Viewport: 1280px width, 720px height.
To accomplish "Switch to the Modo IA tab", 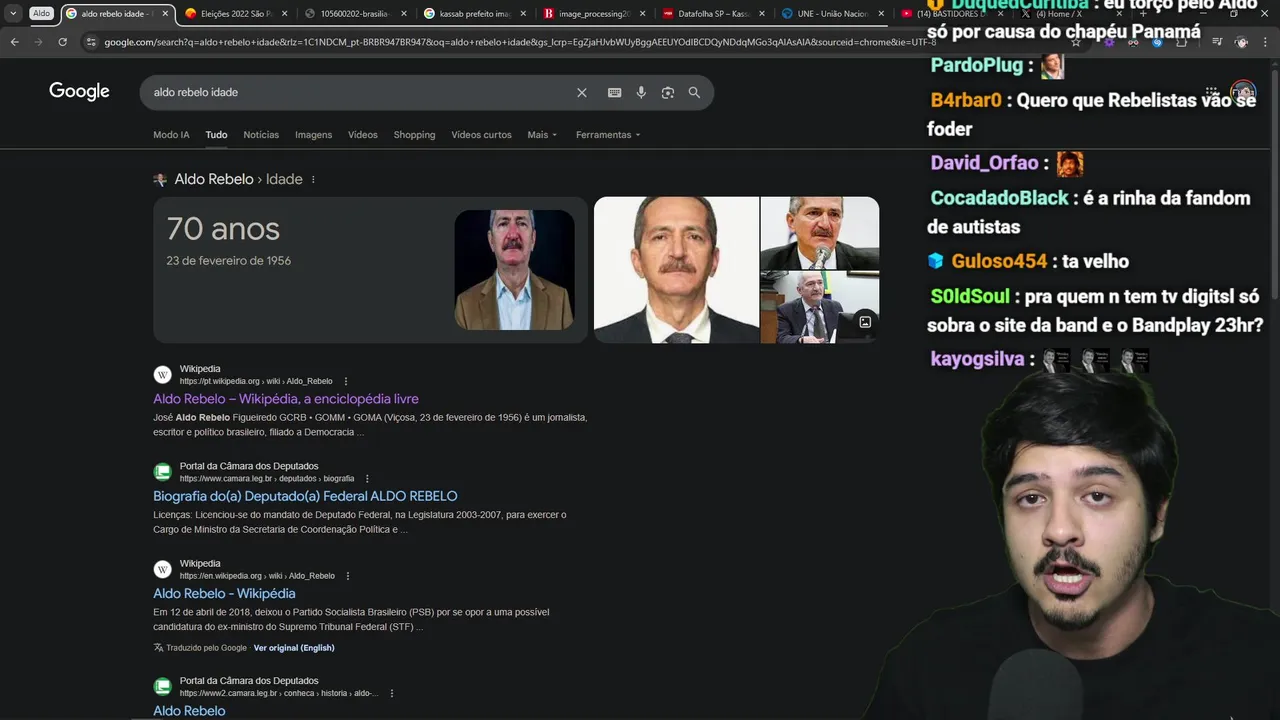I will point(171,135).
